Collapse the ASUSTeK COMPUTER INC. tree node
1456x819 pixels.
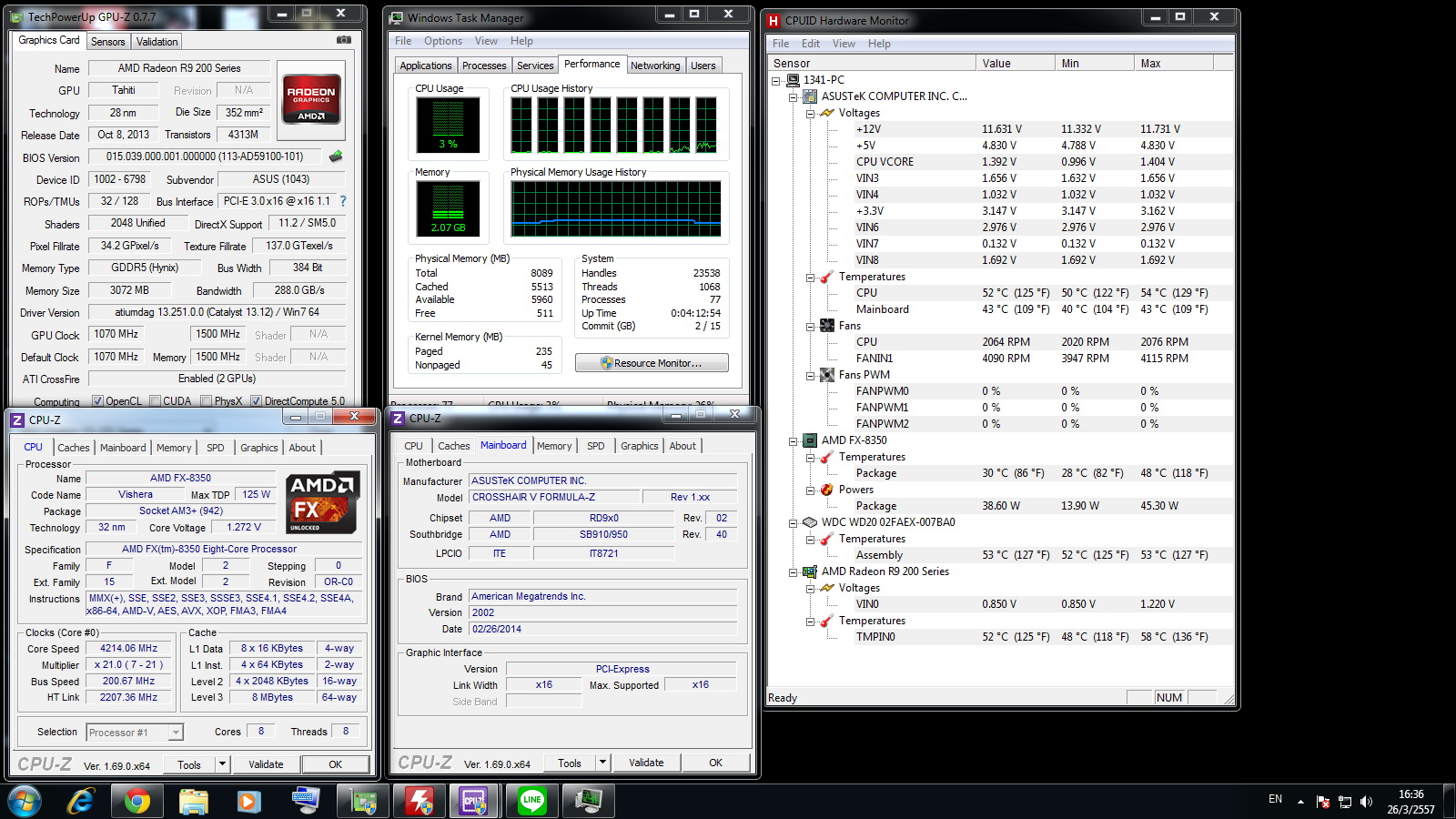tap(793, 96)
